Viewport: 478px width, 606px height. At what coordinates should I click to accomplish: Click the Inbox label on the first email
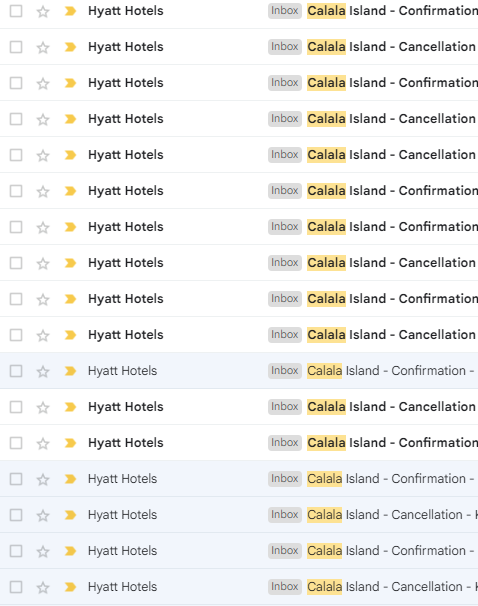[x=285, y=11]
